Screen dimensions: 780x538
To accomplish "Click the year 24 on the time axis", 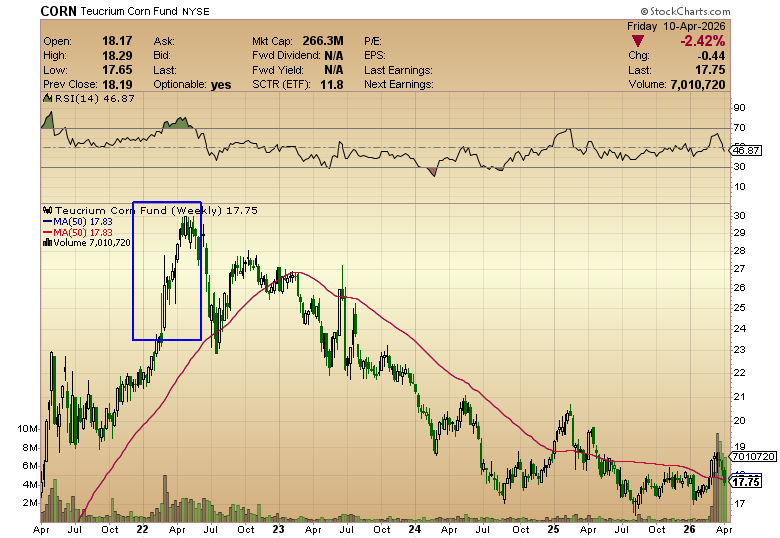I will pyautogui.click(x=414, y=529).
